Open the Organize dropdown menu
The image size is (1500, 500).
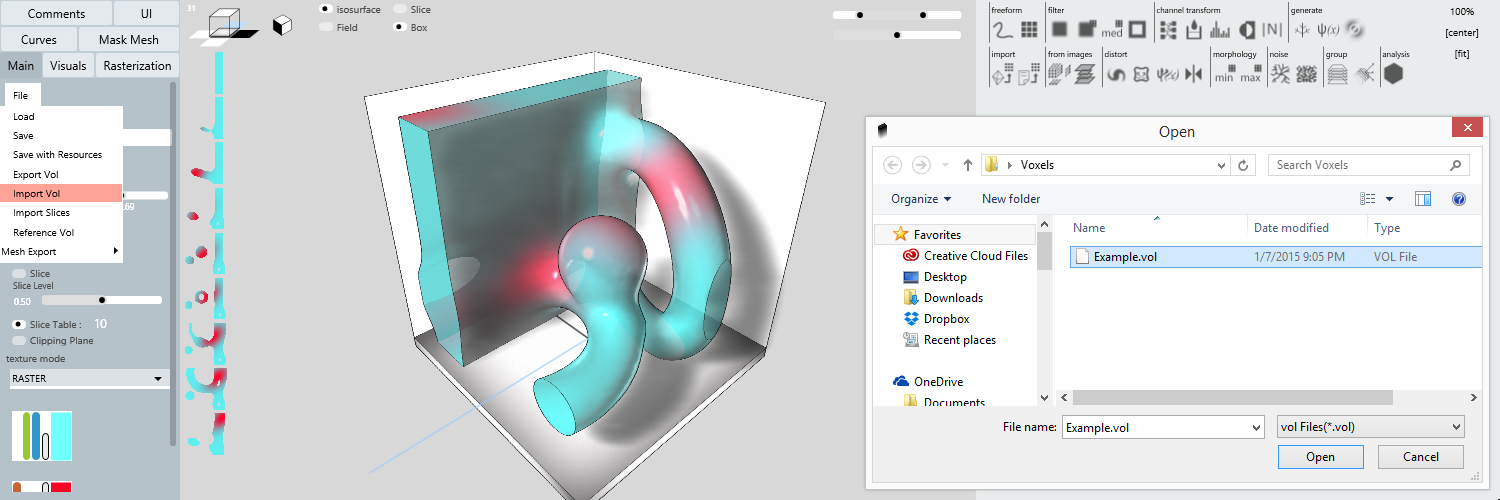(921, 199)
